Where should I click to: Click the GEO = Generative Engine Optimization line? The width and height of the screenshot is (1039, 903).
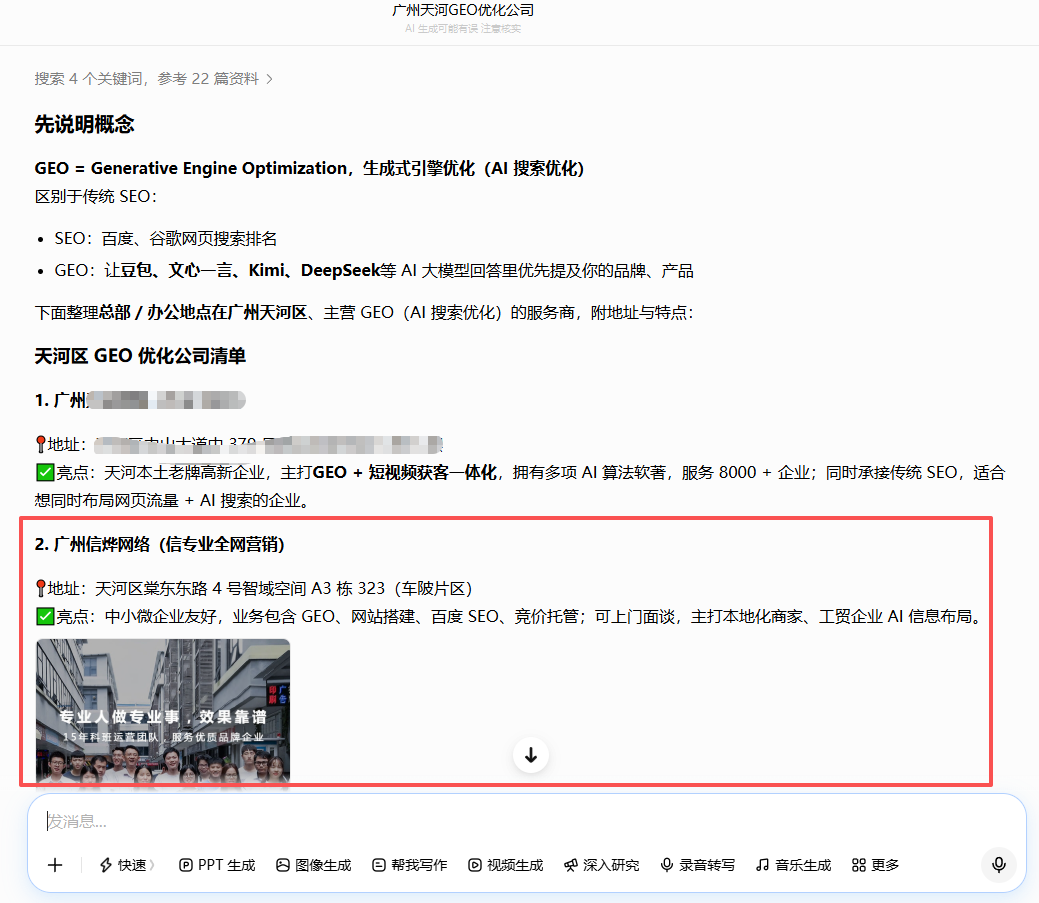(309, 168)
